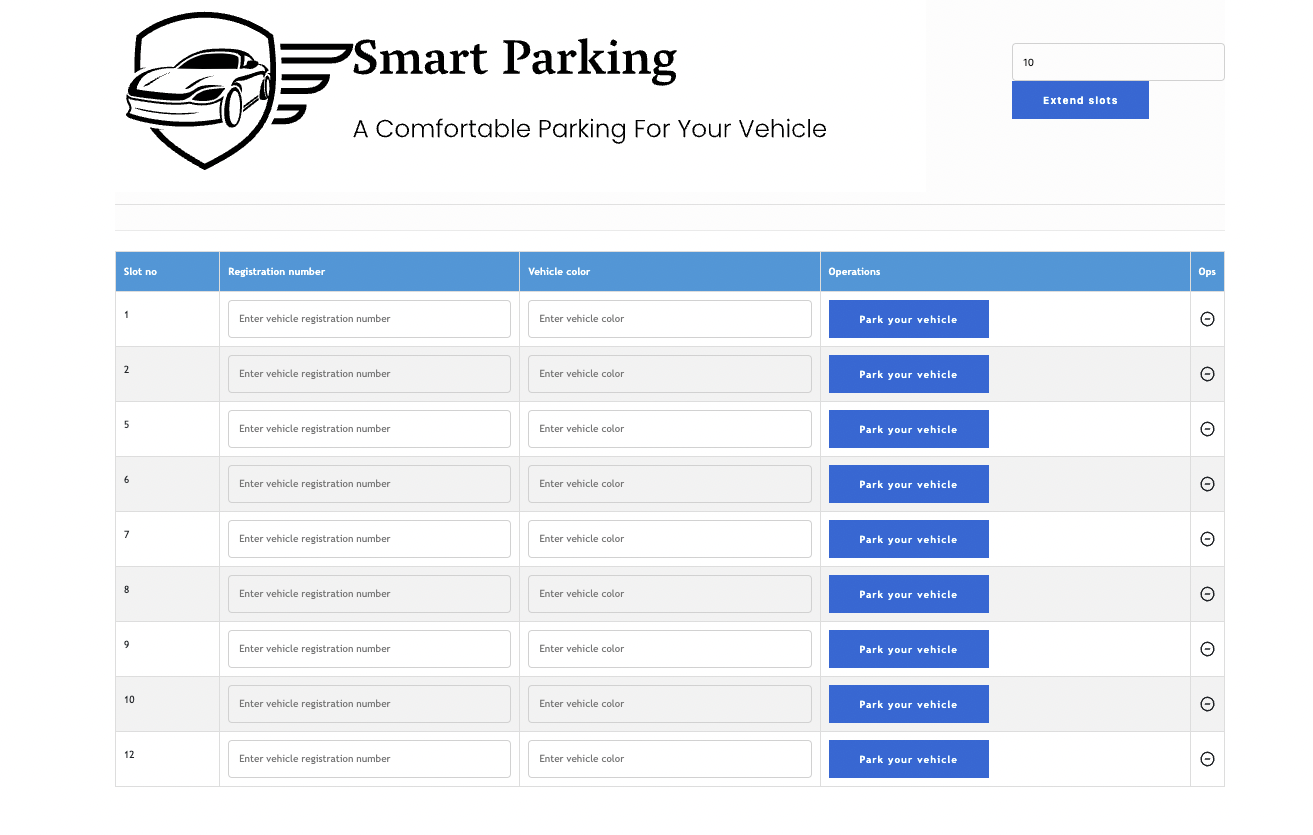Image resolution: width=1313 pixels, height=835 pixels.
Task: Click the remove icon for slot 1
Action: (x=1207, y=319)
